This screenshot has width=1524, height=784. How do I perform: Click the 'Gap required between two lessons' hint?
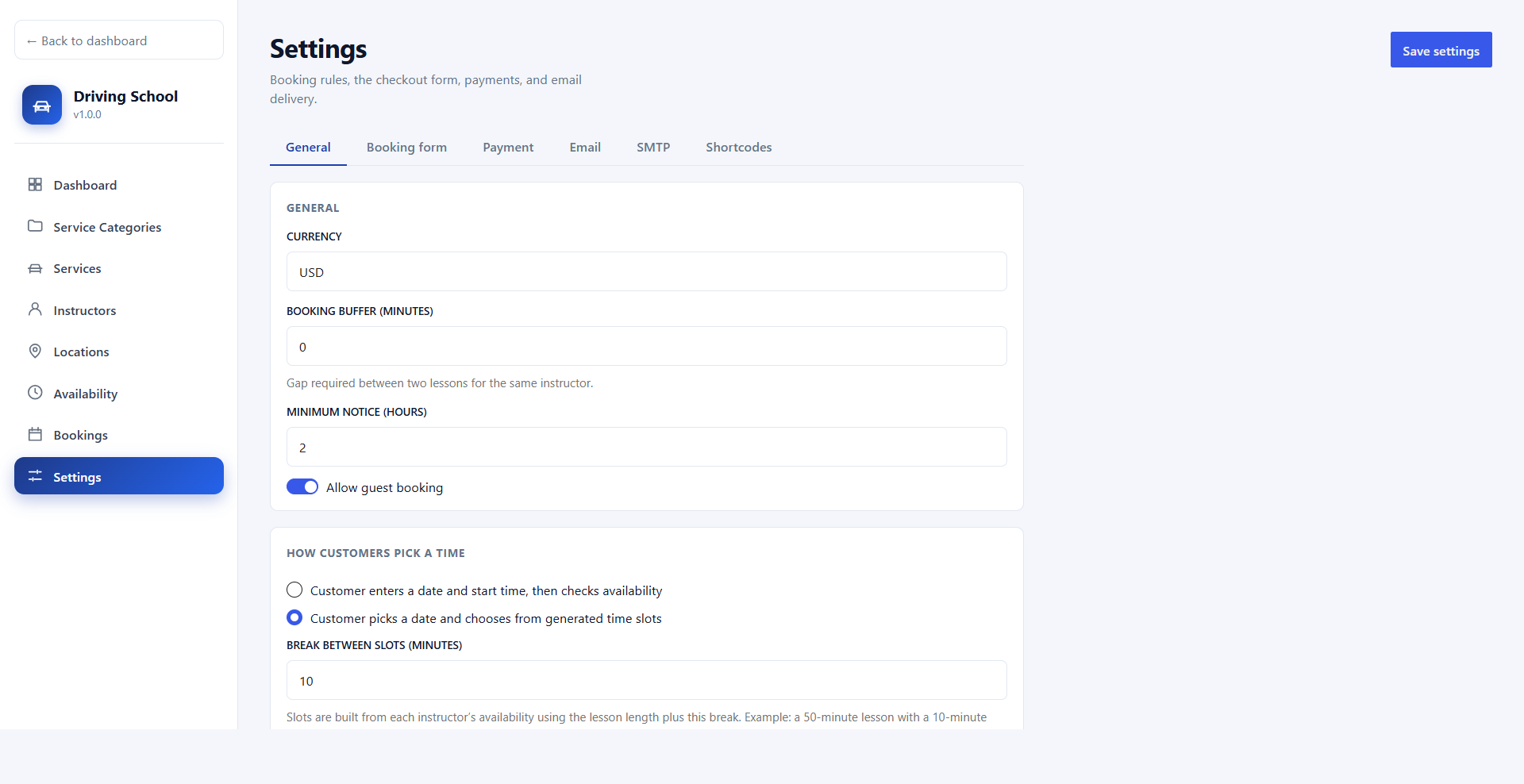(x=440, y=383)
